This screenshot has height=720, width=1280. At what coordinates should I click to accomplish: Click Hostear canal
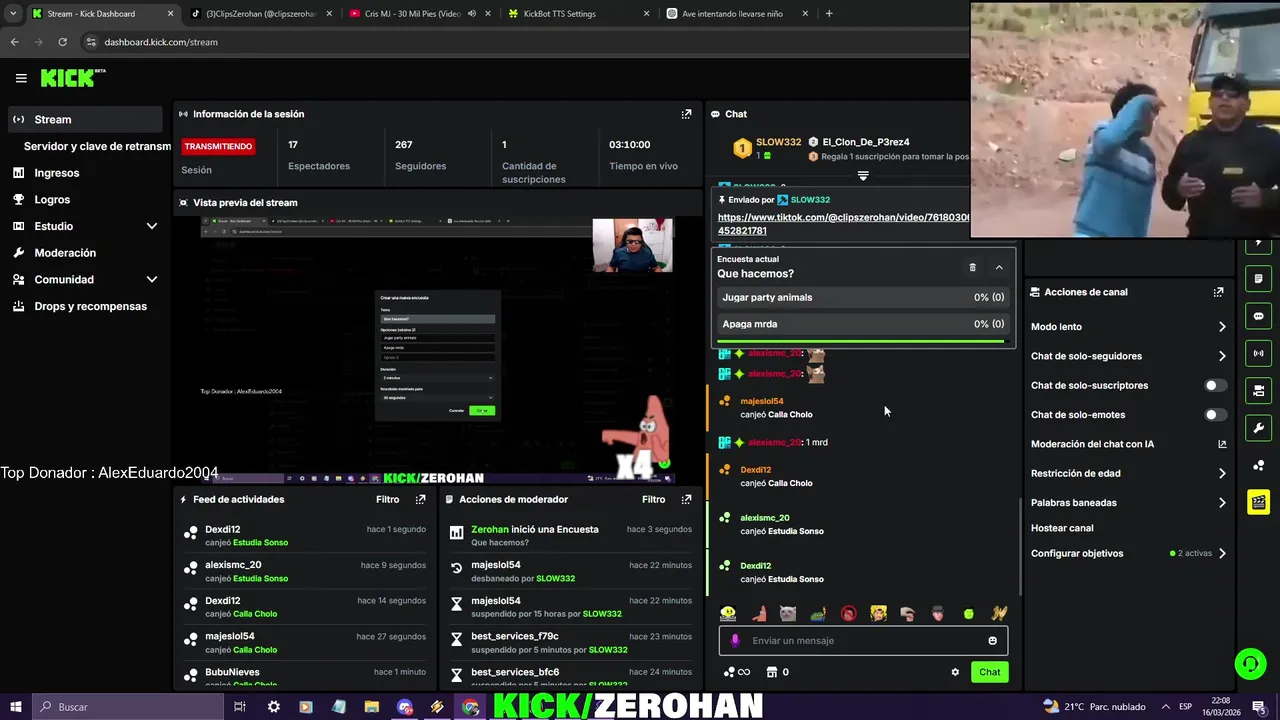click(1062, 528)
